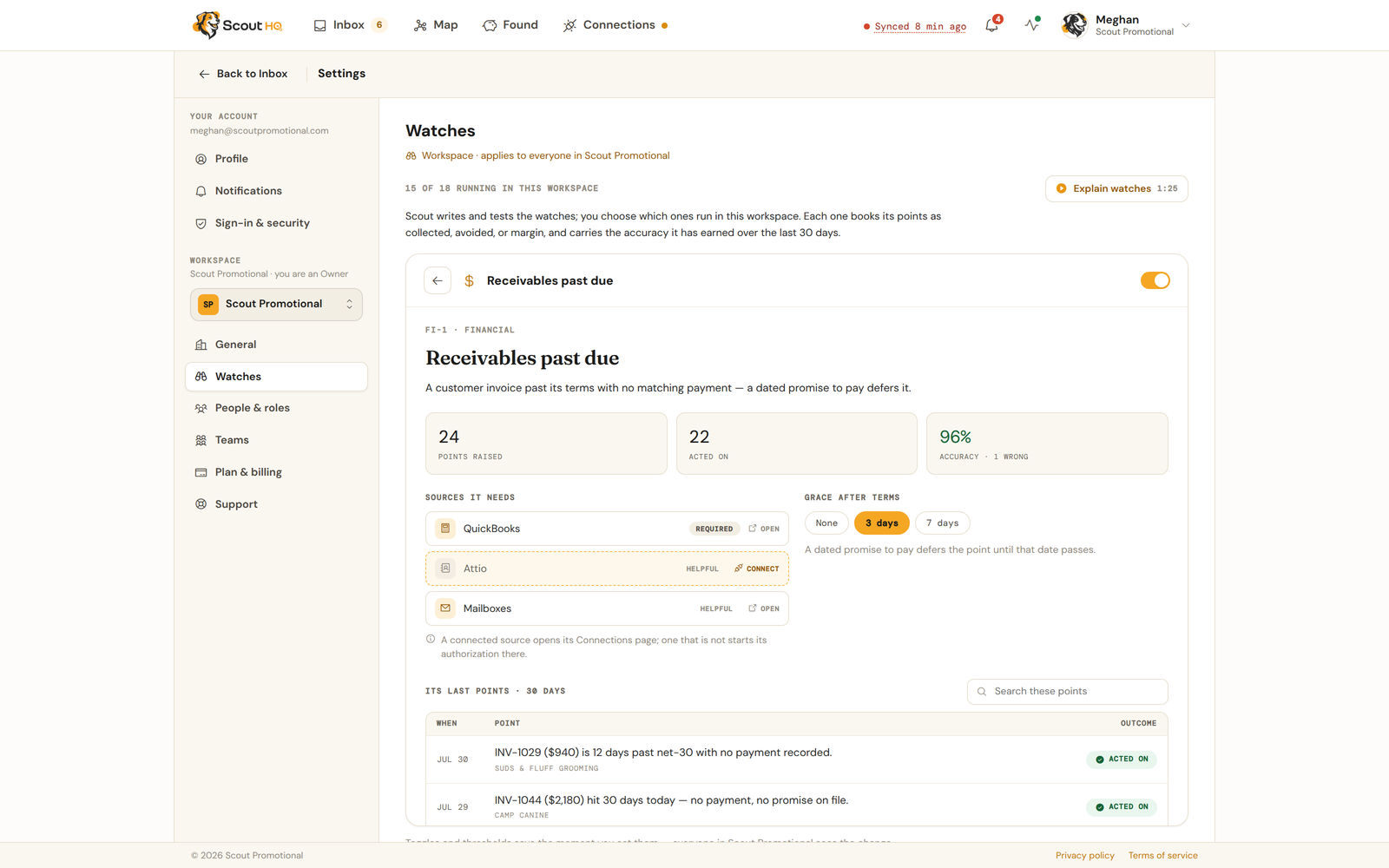Click the dollar sign icon for Receivables
The image size is (1389, 868).
point(469,280)
